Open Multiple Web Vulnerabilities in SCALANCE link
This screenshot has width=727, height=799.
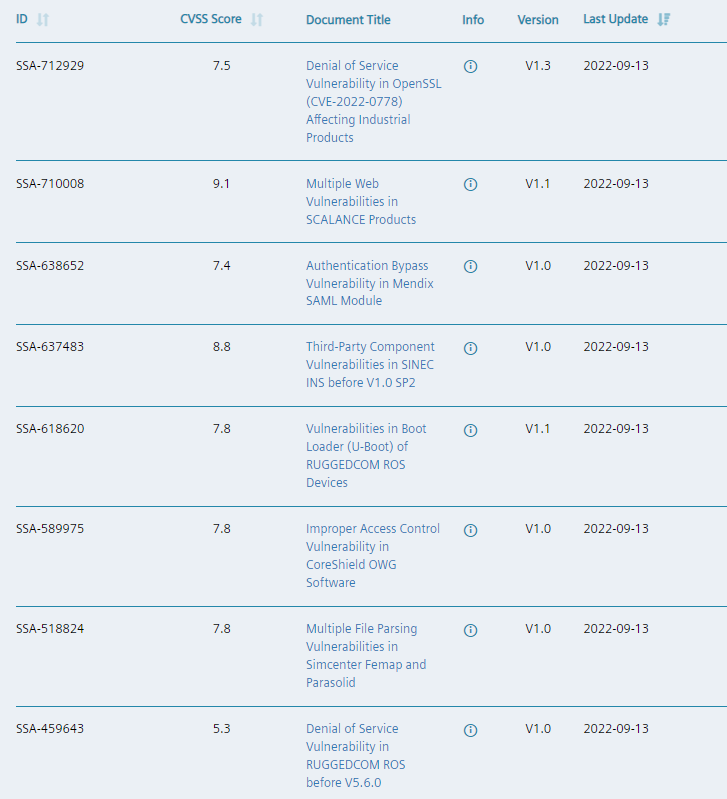(x=360, y=201)
